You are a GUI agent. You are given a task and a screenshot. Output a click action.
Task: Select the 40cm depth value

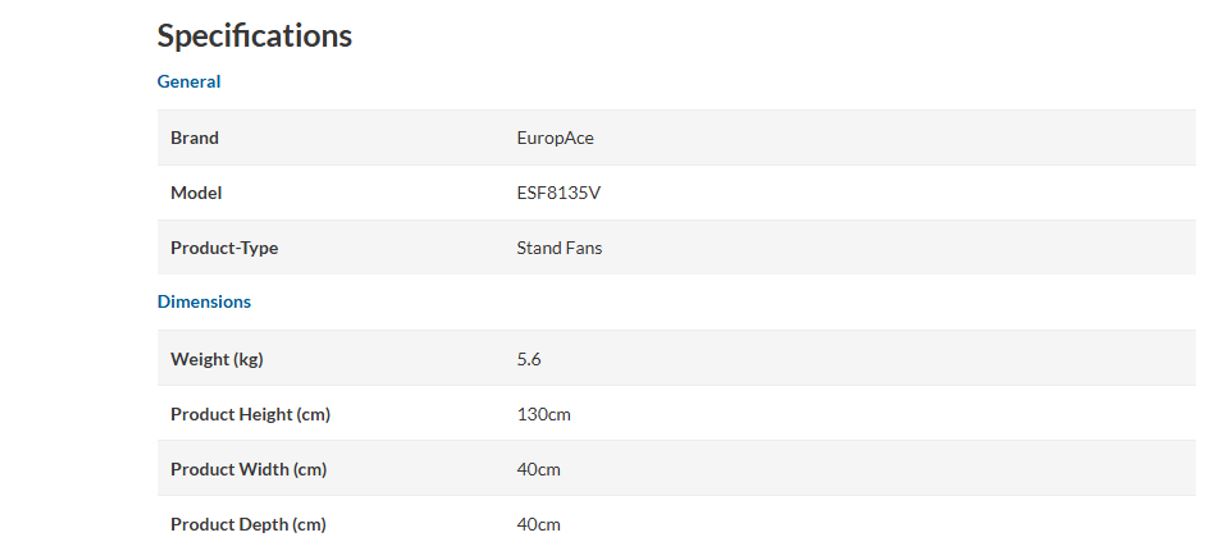pos(538,524)
